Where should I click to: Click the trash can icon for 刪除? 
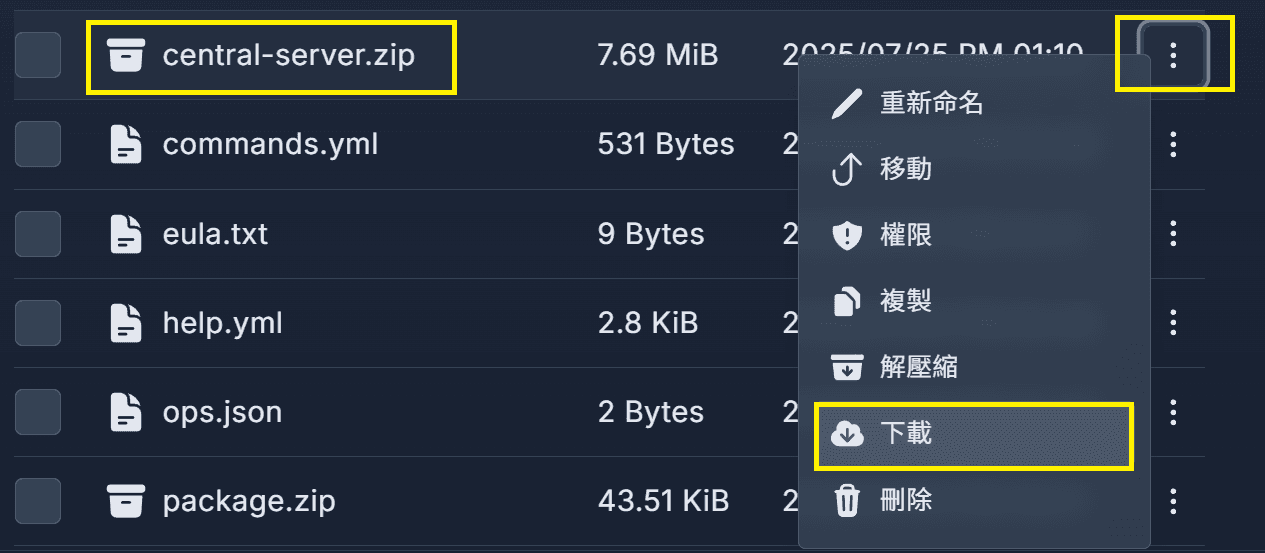click(x=847, y=499)
